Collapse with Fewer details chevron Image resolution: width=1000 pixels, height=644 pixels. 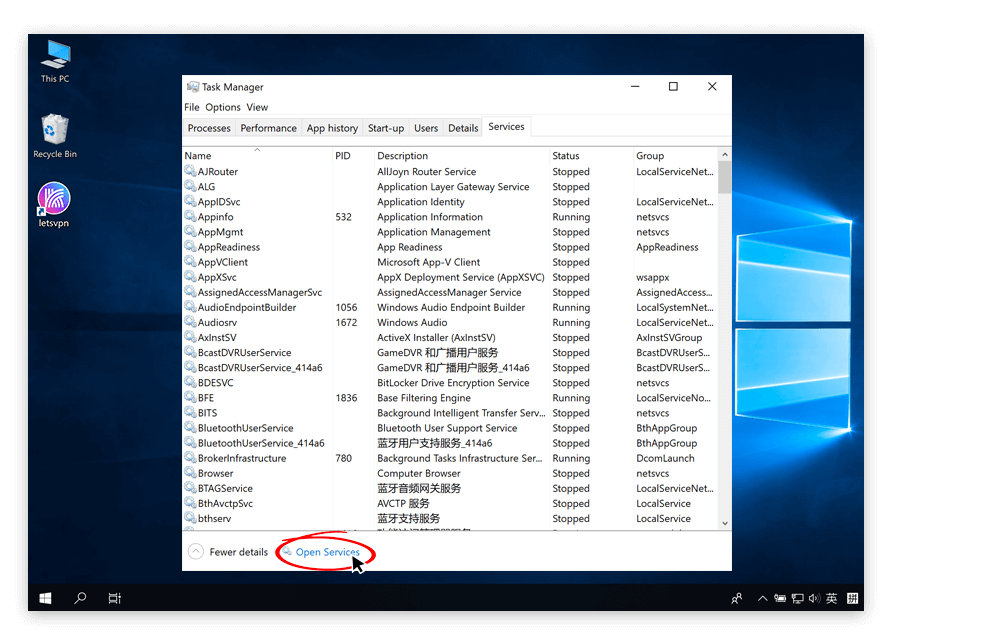(x=196, y=552)
